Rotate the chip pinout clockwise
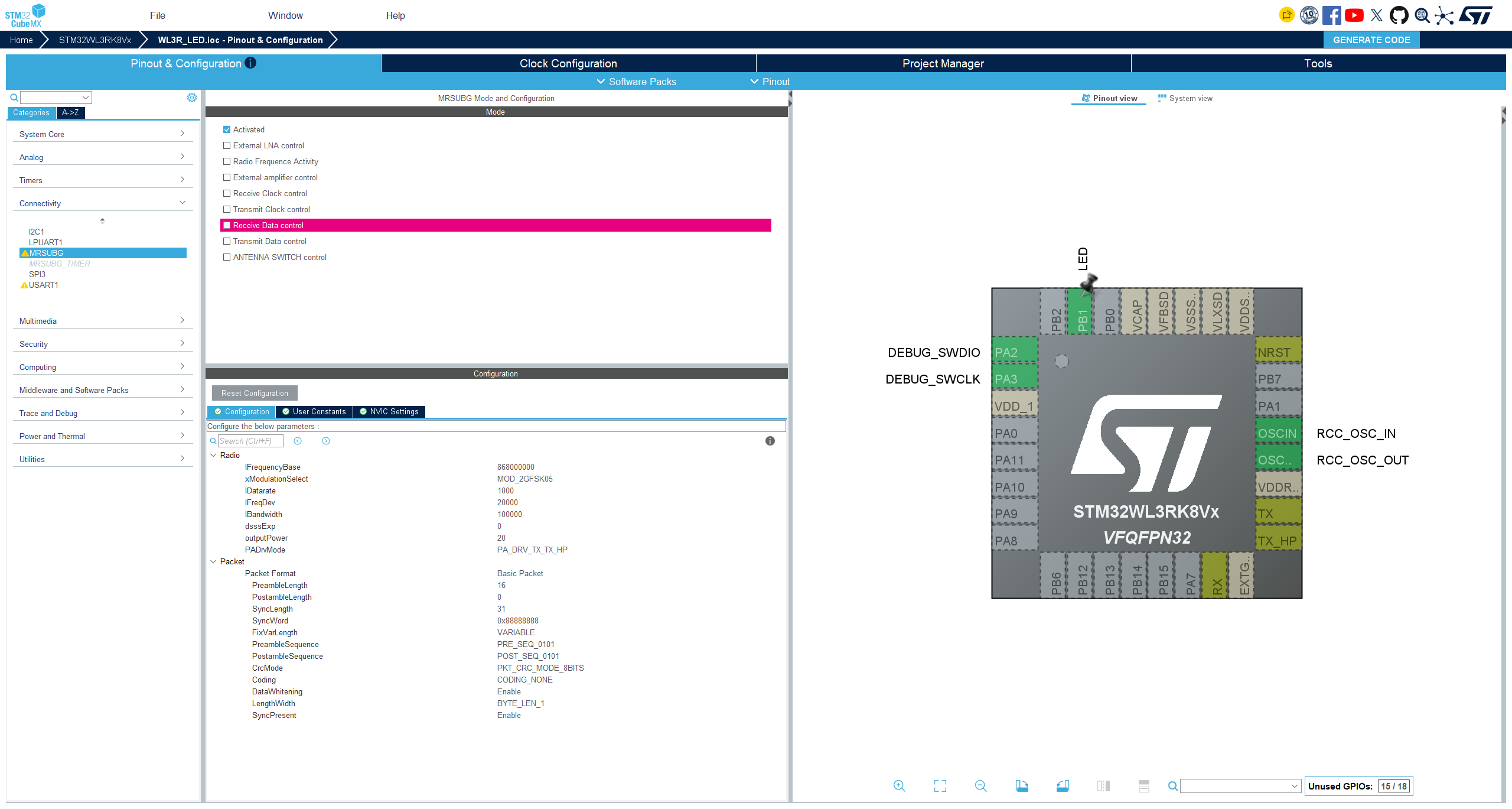 [x=1022, y=785]
